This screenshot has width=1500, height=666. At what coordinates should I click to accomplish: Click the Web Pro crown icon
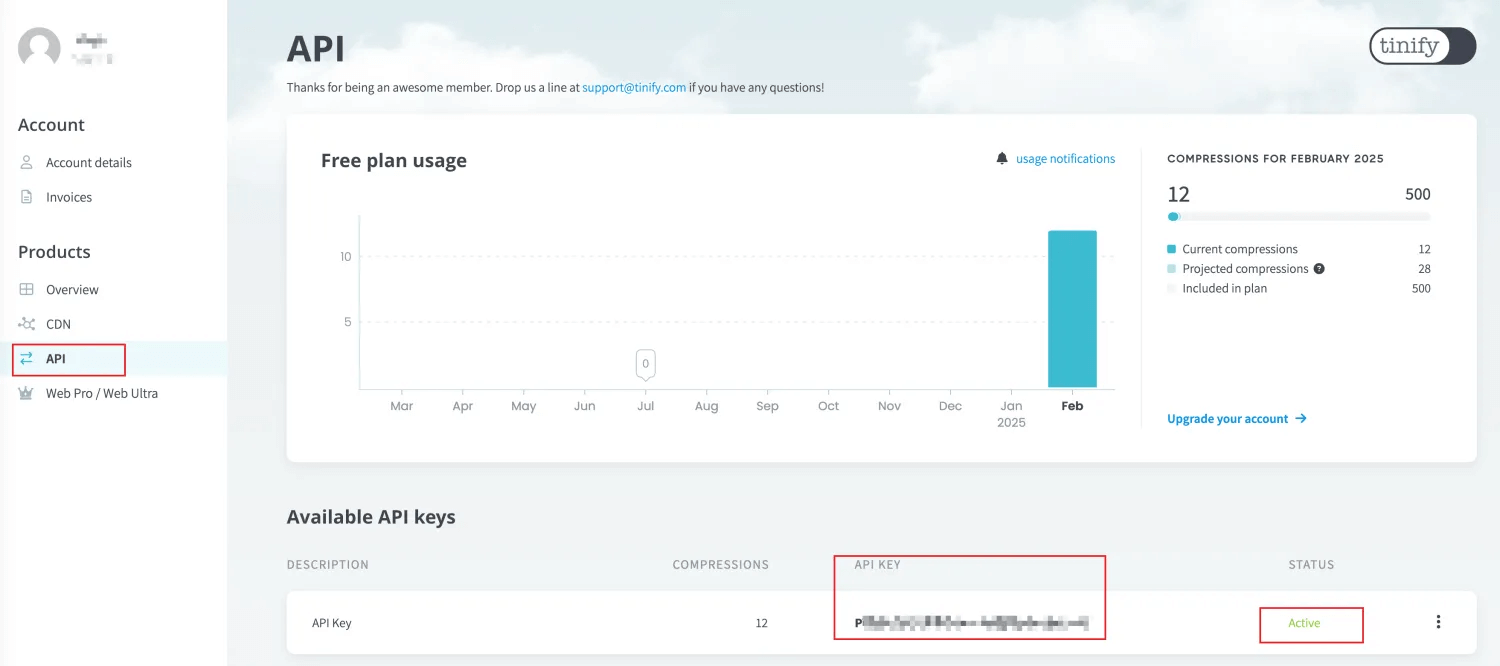(27, 393)
